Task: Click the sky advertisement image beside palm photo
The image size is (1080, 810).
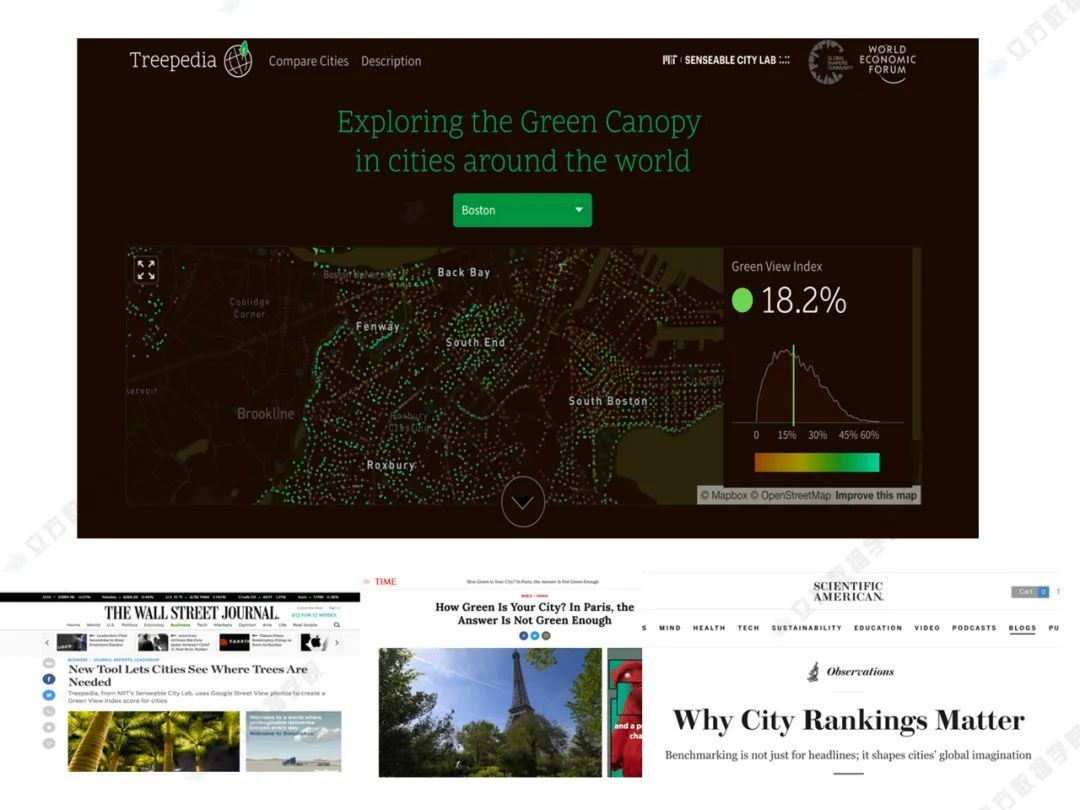Action: (x=293, y=741)
